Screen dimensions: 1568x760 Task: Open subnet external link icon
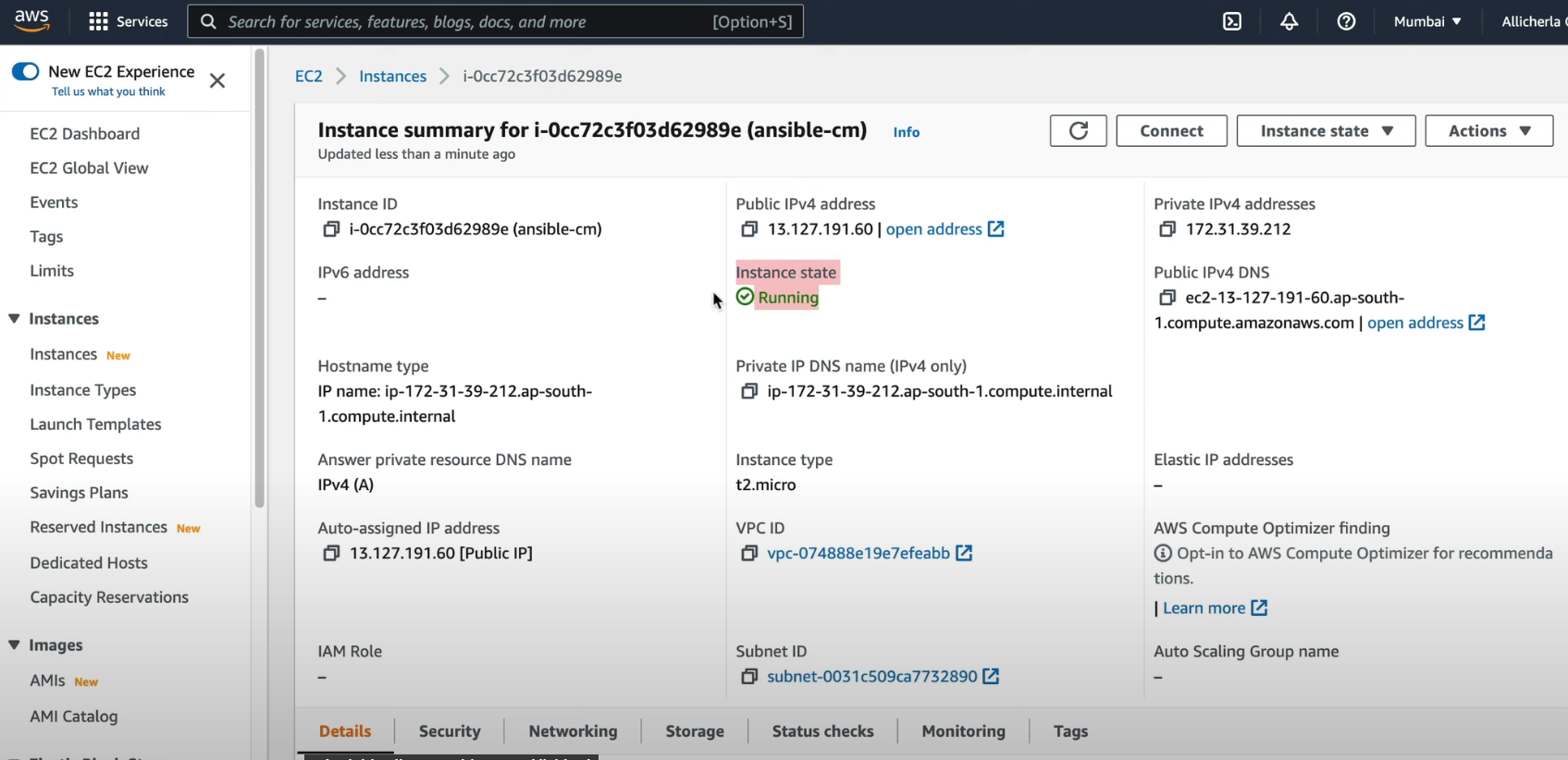click(x=991, y=677)
